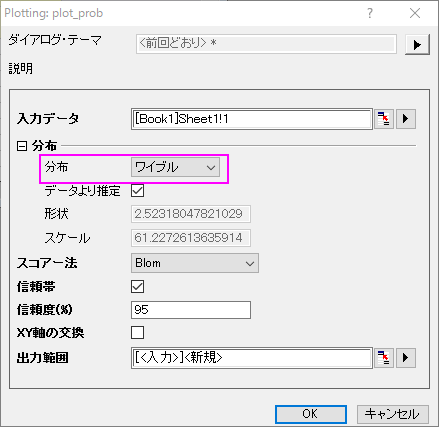Viewport: 439px width, 427px height.
Task: Open the 分布 ワイブル dropdown
Action: [175, 167]
